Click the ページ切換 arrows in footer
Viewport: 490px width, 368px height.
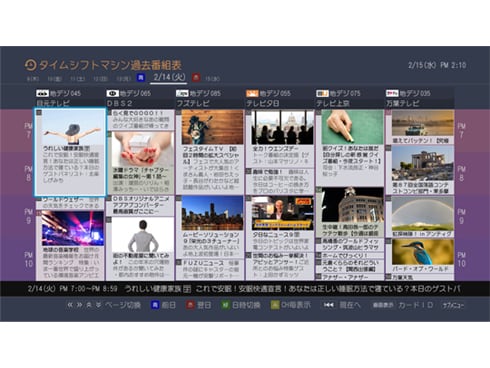(x=85, y=305)
